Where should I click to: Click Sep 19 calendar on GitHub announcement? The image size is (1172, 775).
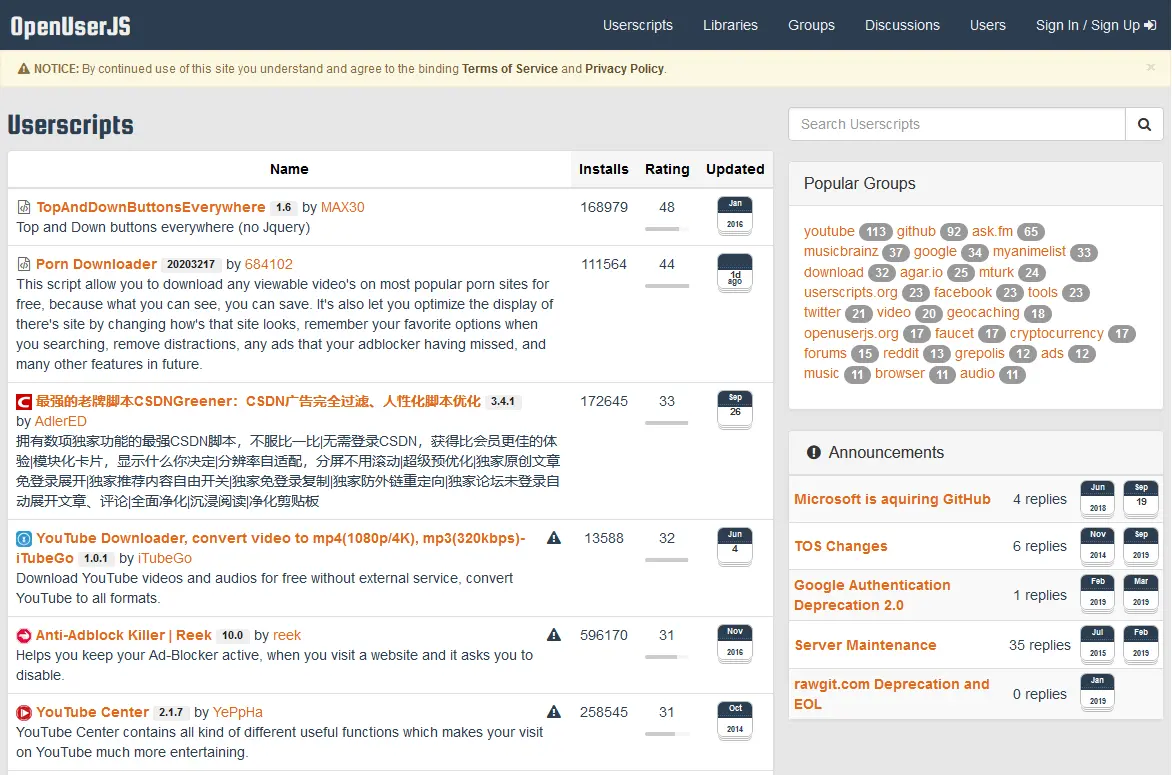[1141, 498]
